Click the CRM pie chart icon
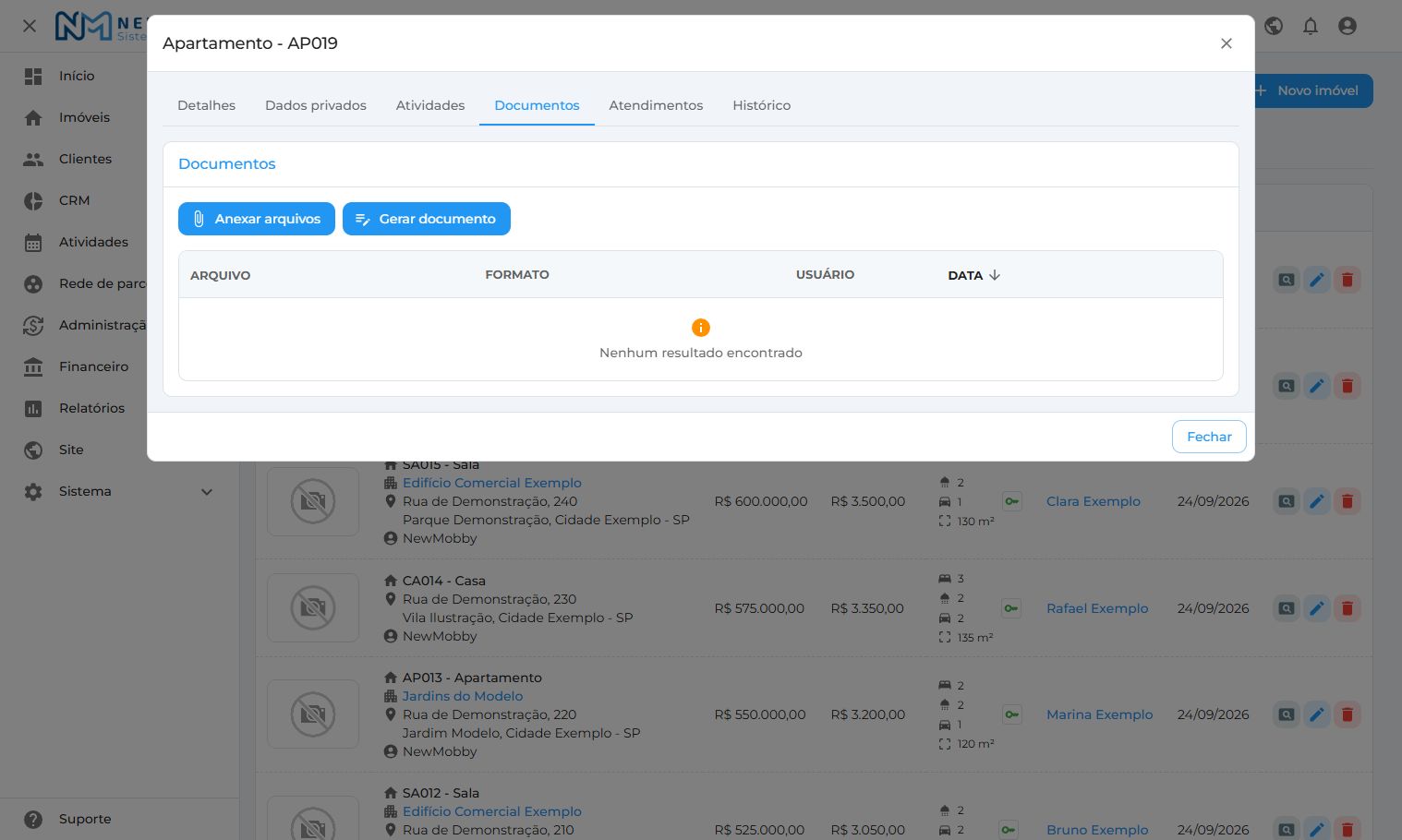The image size is (1402, 840). click(x=33, y=201)
